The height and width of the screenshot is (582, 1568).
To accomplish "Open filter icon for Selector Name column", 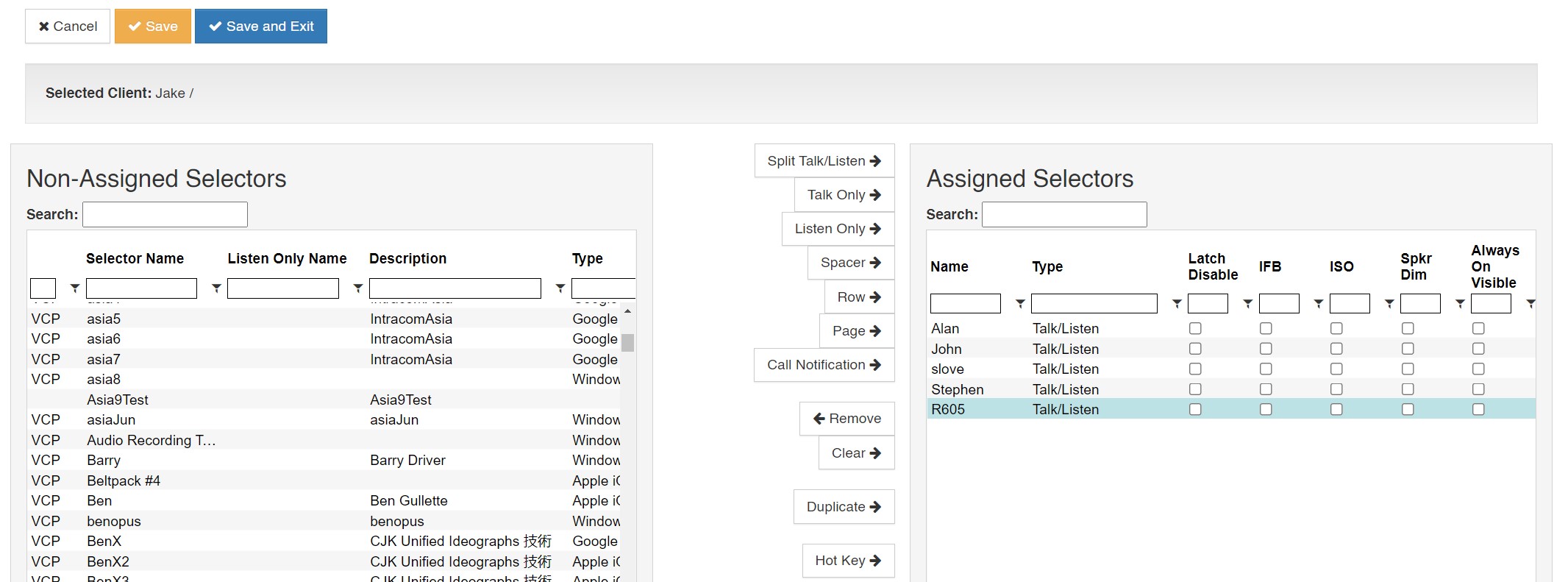I will [216, 288].
